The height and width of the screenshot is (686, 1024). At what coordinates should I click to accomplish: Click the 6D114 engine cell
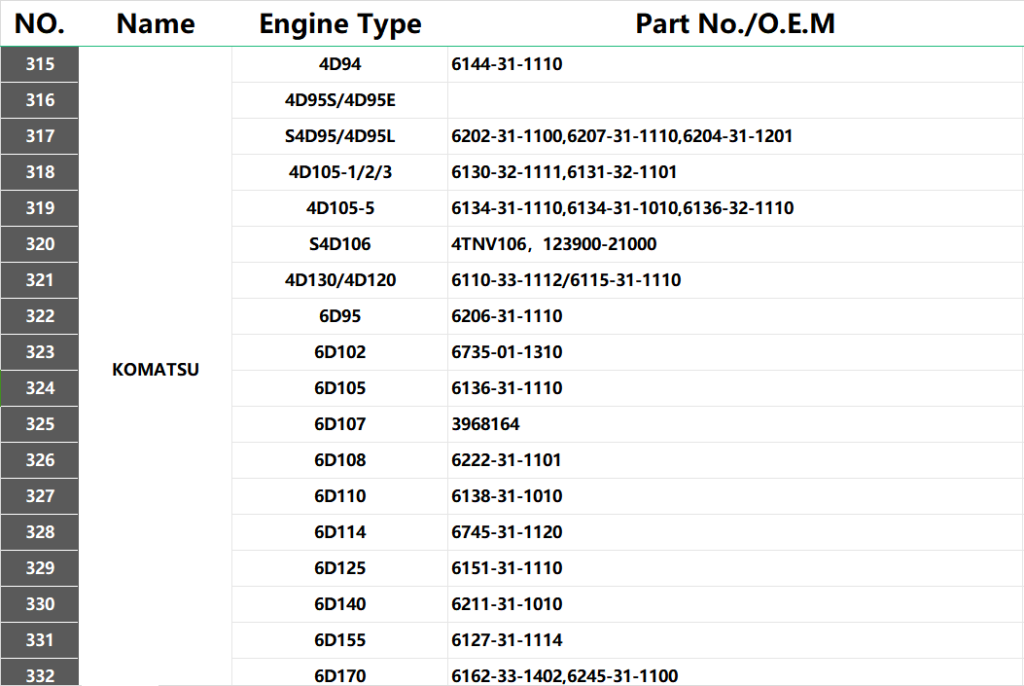(x=340, y=532)
